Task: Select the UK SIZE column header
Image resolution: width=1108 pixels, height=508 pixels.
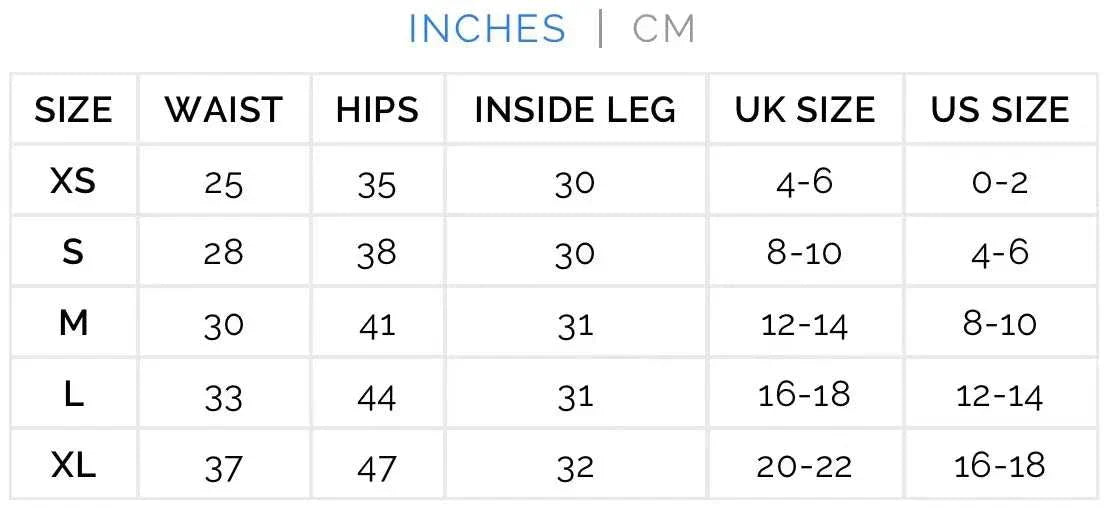Action: click(805, 109)
